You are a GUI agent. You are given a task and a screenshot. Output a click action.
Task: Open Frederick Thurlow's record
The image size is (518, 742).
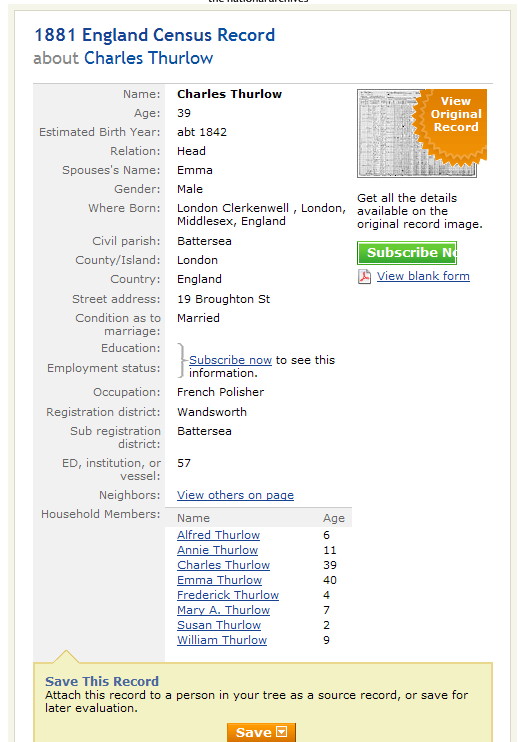[x=228, y=595]
